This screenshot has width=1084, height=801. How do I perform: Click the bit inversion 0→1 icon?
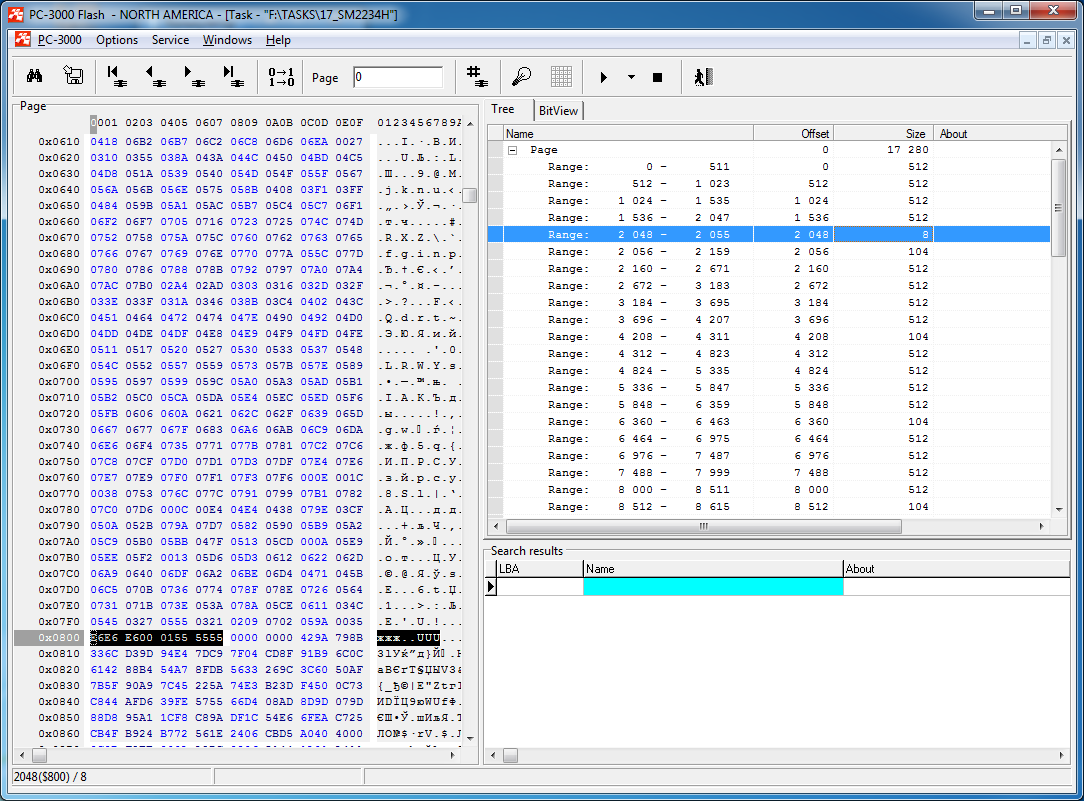point(282,77)
